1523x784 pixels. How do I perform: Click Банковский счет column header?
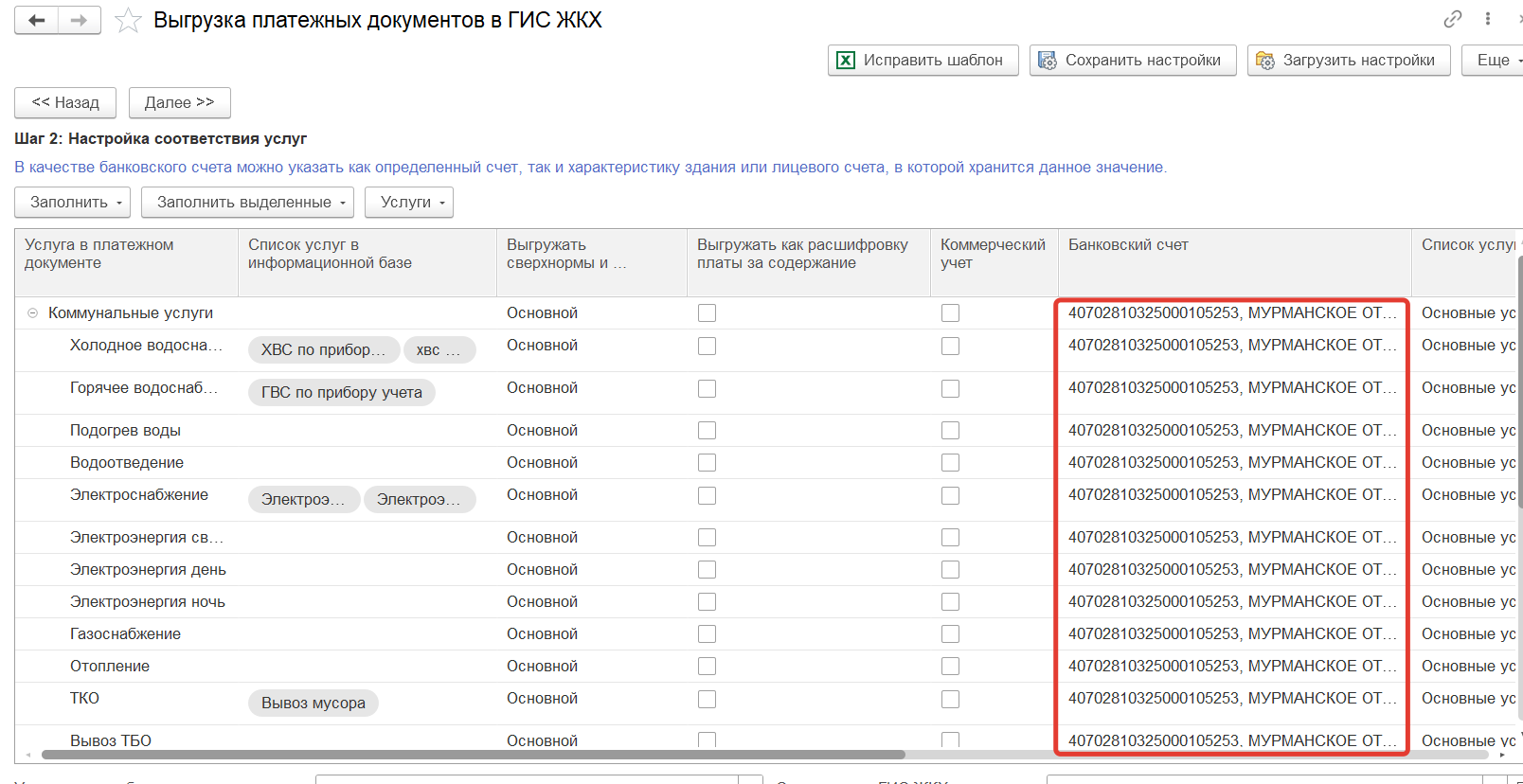point(1234,262)
